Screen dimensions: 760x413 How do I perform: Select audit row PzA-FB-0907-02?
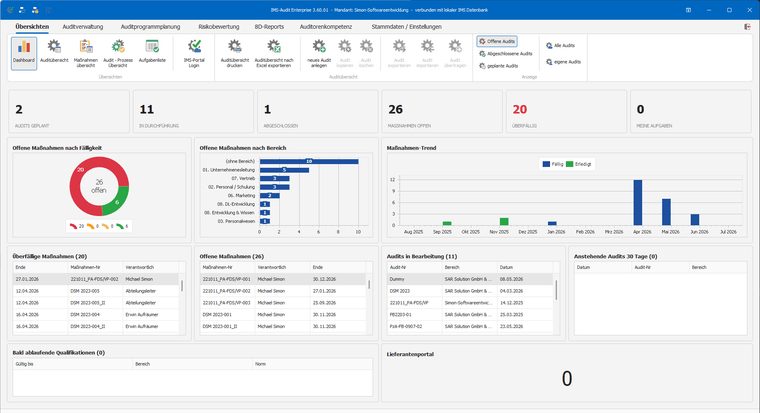[x=470, y=327]
